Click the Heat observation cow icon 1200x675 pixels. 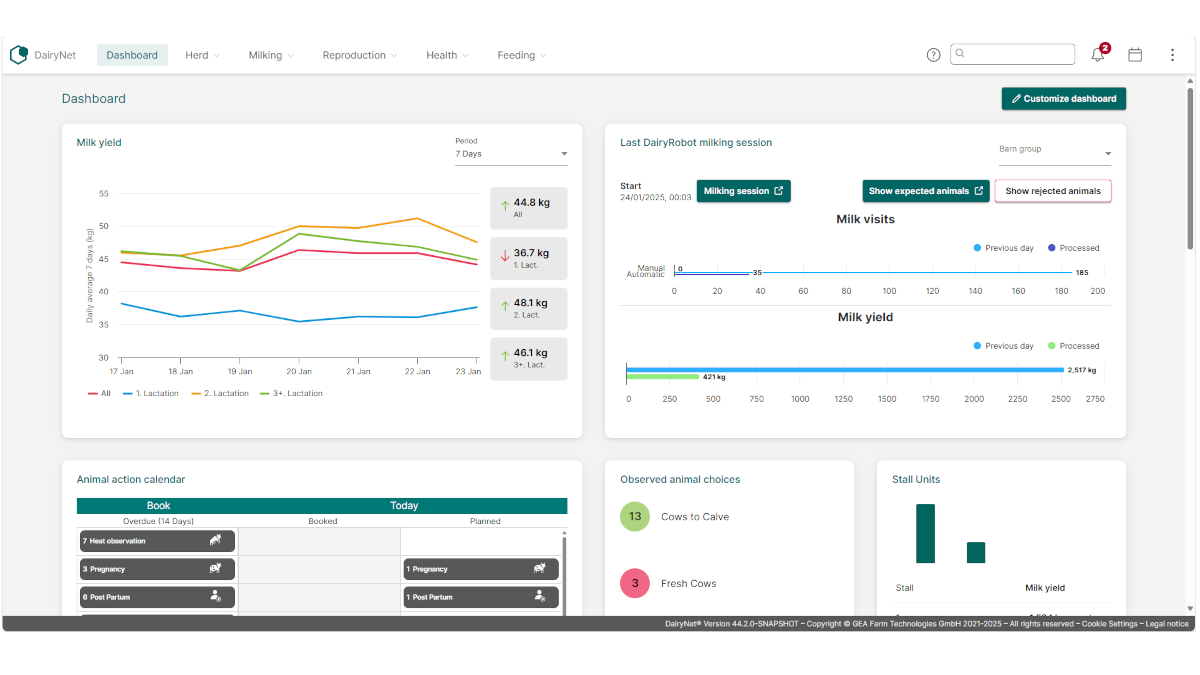pyautogui.click(x=215, y=541)
